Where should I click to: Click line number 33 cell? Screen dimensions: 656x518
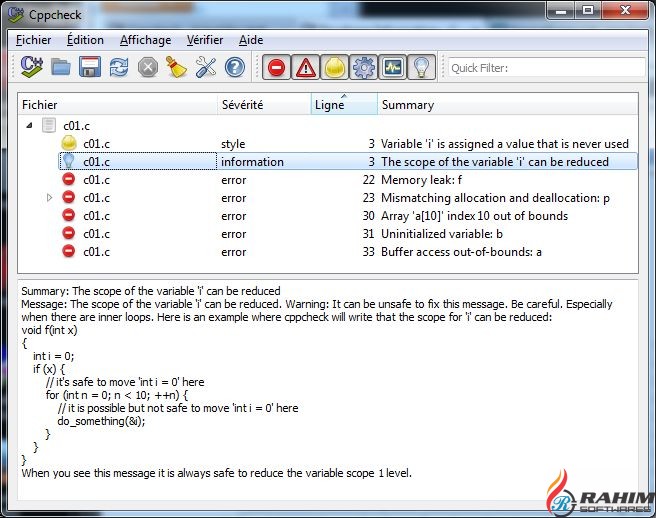[x=369, y=252]
